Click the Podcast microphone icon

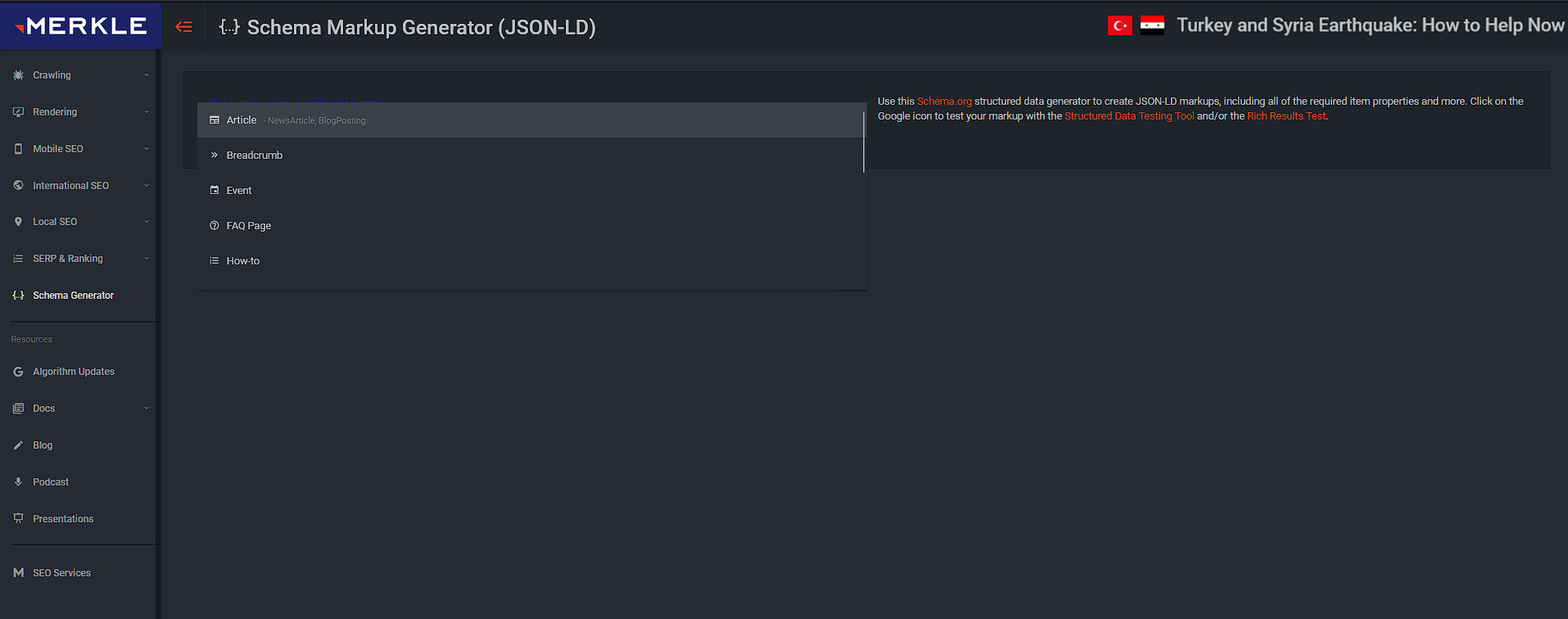click(x=18, y=482)
